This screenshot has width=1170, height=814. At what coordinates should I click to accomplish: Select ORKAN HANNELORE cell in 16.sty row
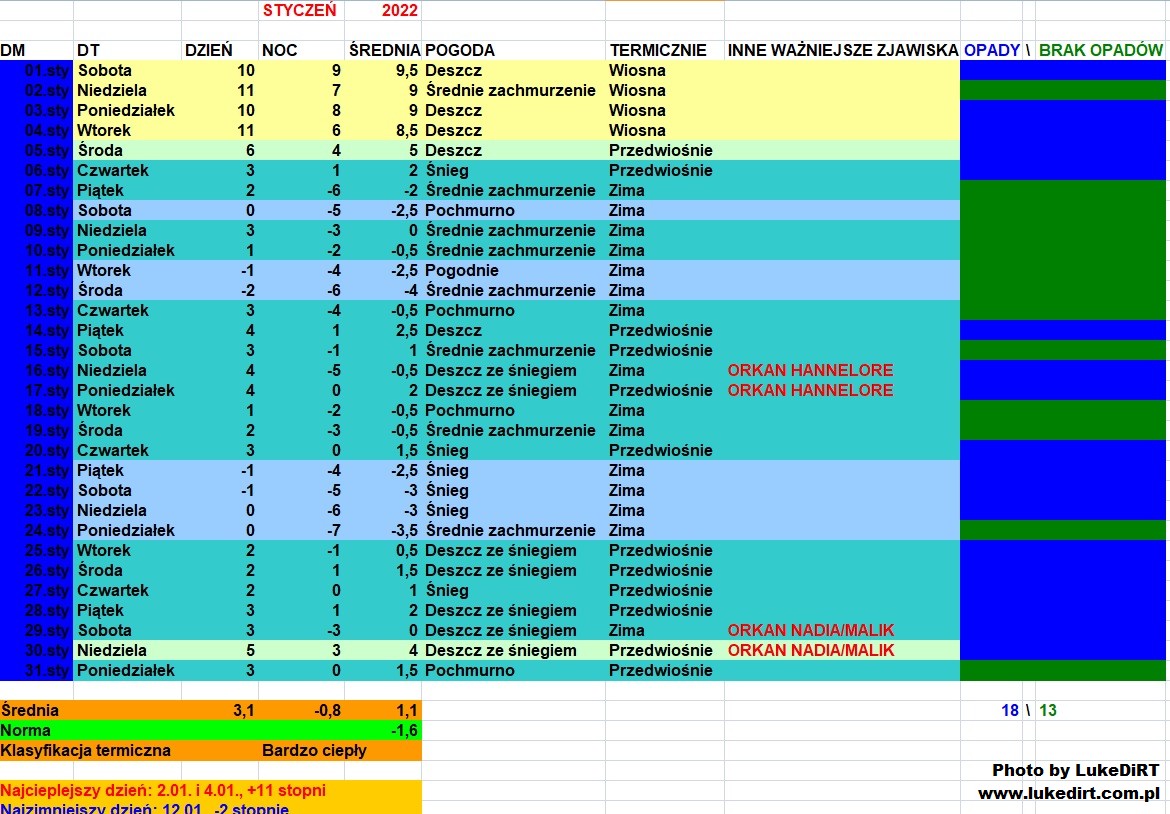point(810,370)
